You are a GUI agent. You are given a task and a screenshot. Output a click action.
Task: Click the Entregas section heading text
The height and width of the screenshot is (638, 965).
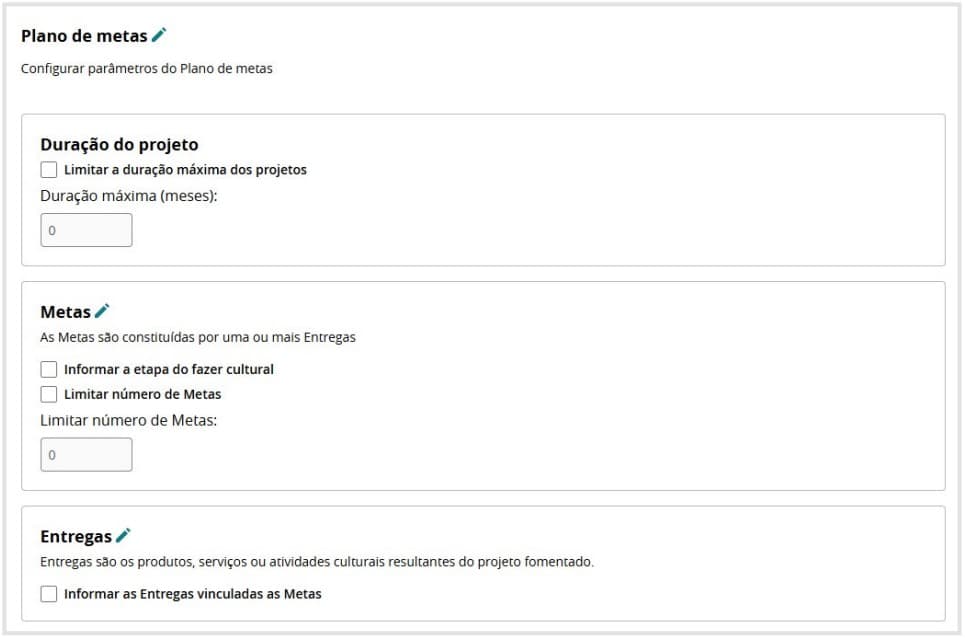[76, 536]
